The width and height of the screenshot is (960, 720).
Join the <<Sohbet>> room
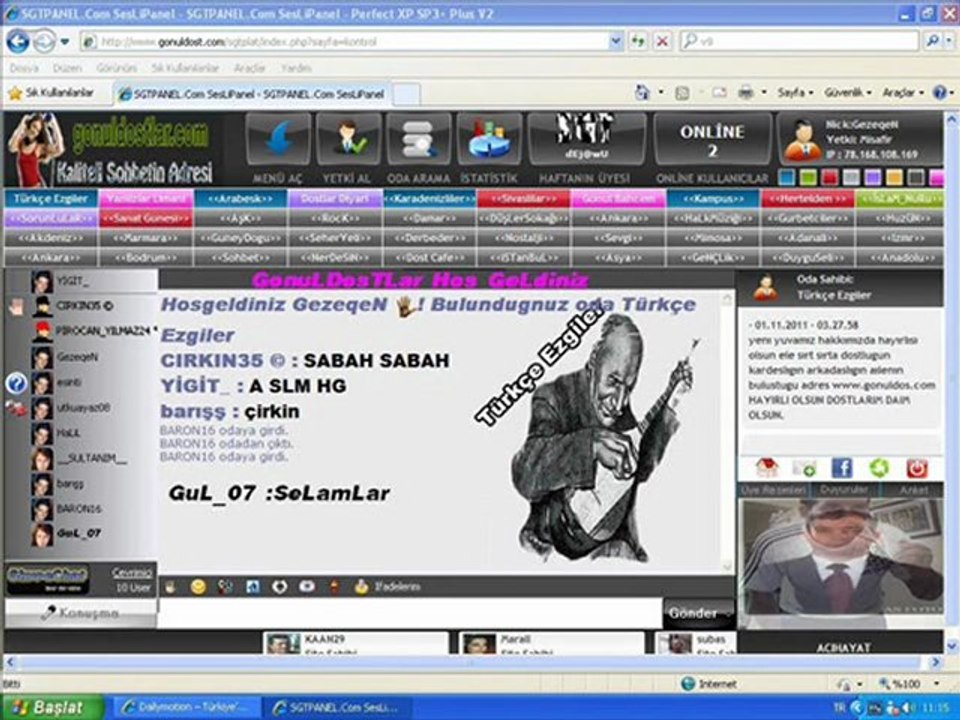(x=240, y=258)
